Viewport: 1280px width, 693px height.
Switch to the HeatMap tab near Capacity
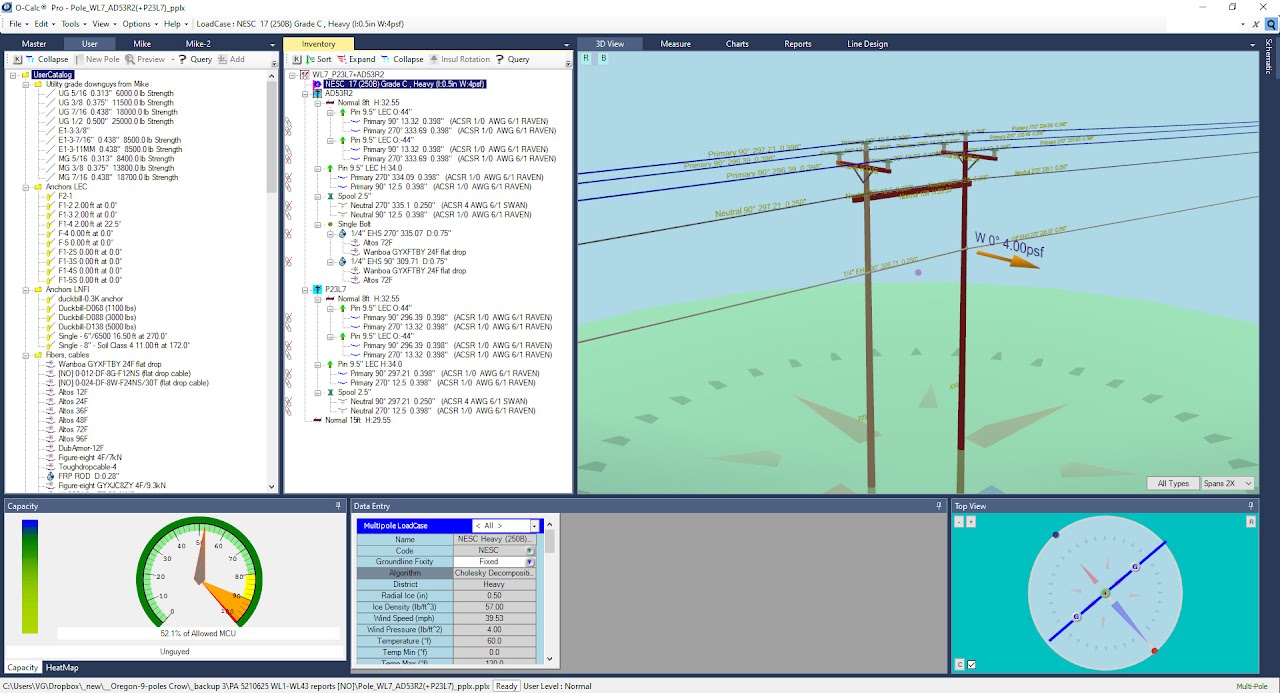point(62,667)
